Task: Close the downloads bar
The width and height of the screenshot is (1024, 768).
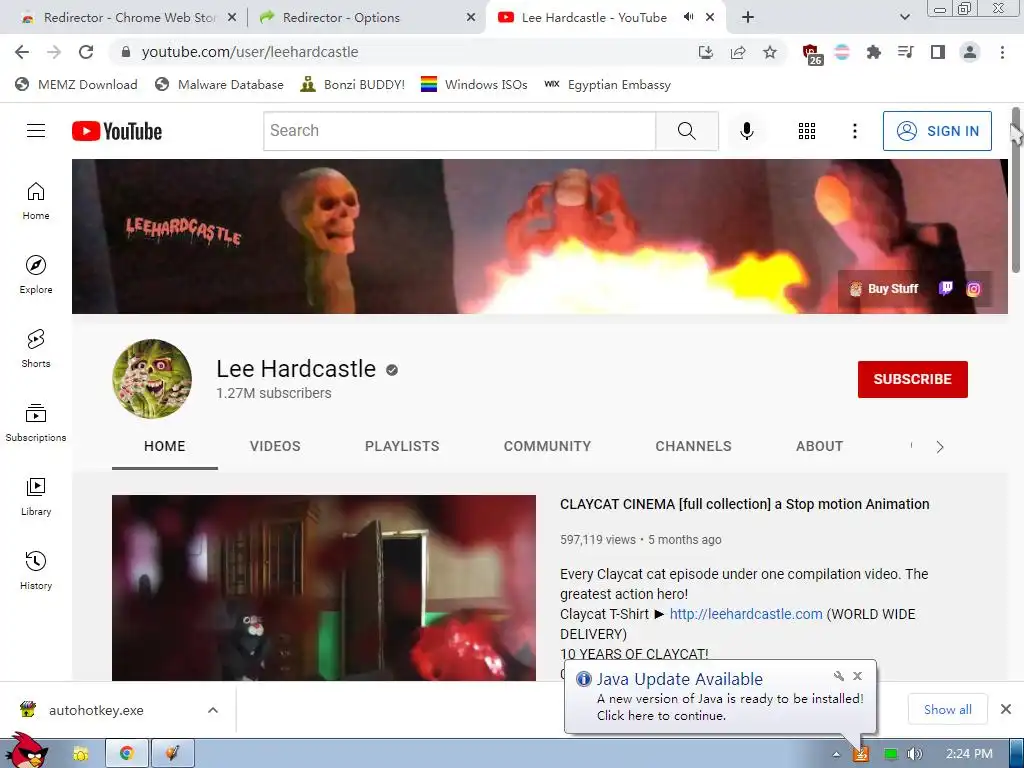Action: click(1006, 709)
